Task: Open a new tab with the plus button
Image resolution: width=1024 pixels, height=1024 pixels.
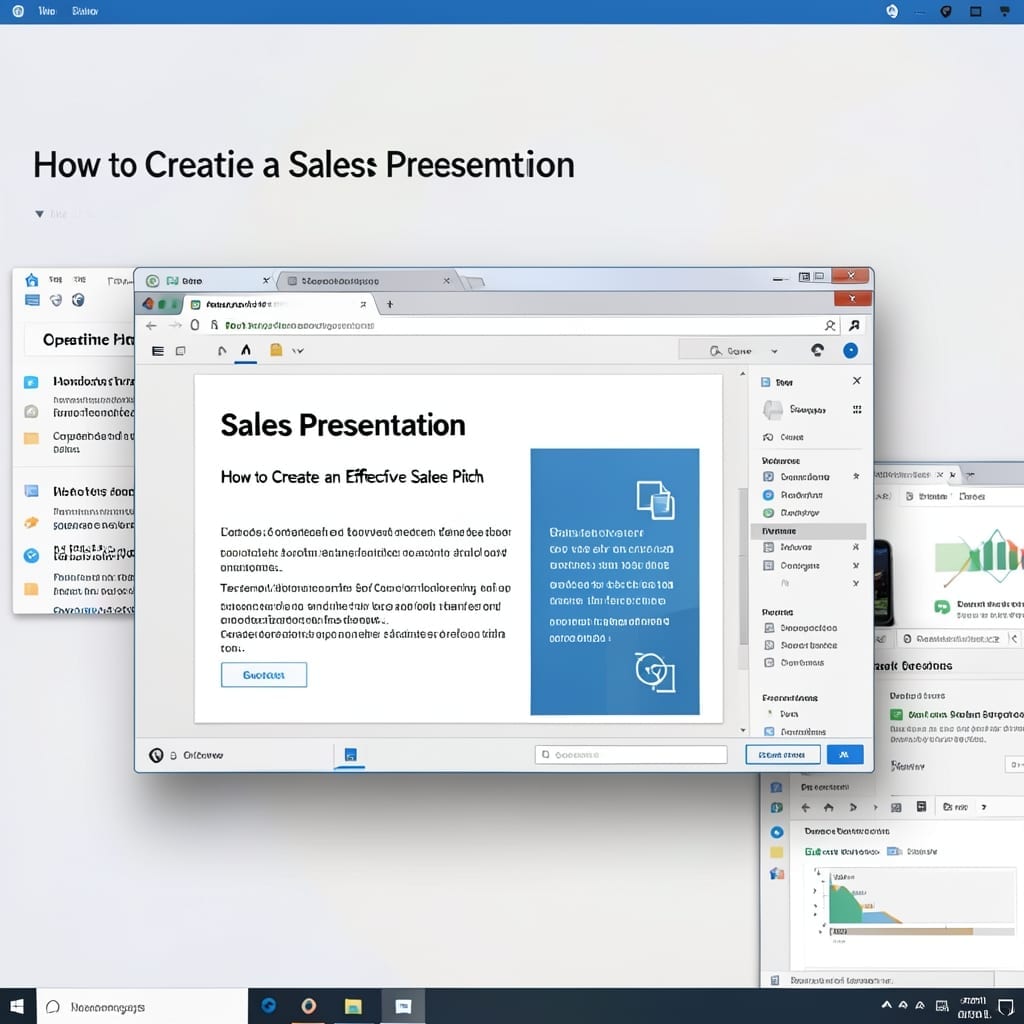Action: point(390,304)
